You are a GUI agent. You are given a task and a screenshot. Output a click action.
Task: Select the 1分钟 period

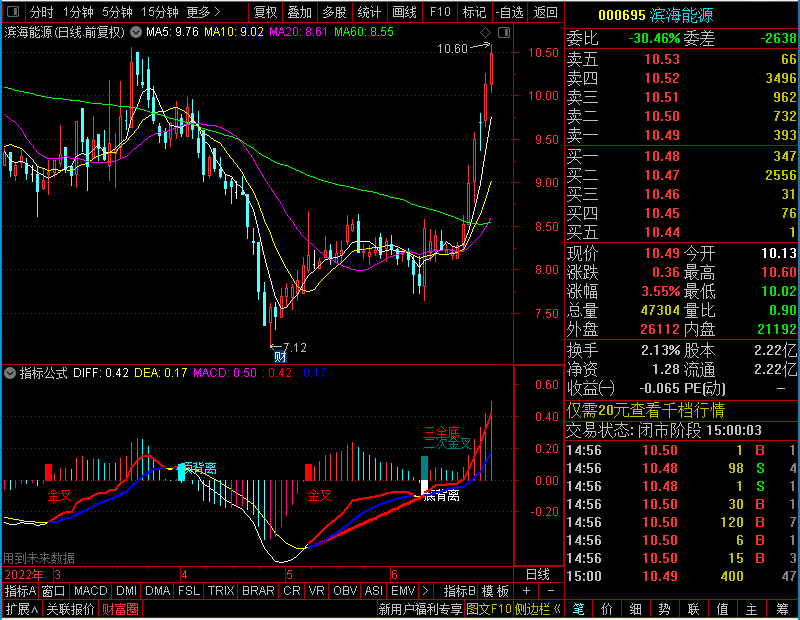coord(78,12)
